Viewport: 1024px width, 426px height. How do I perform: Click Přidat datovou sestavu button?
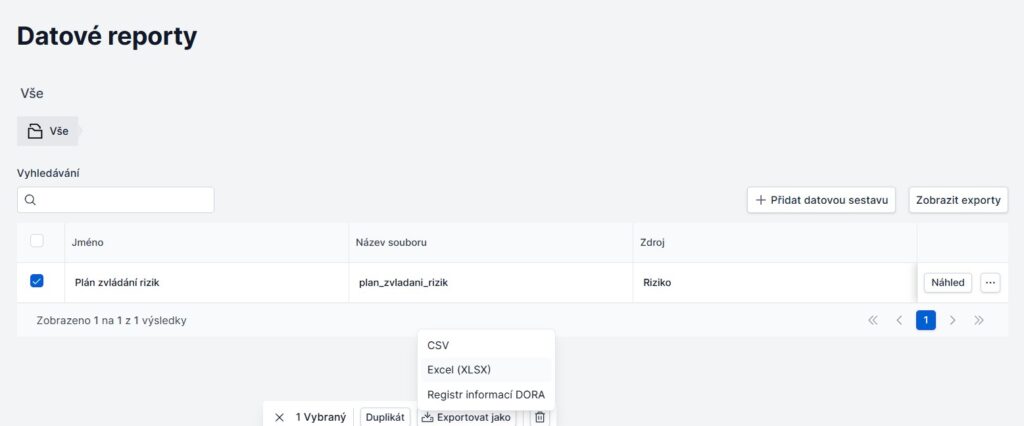coord(821,200)
